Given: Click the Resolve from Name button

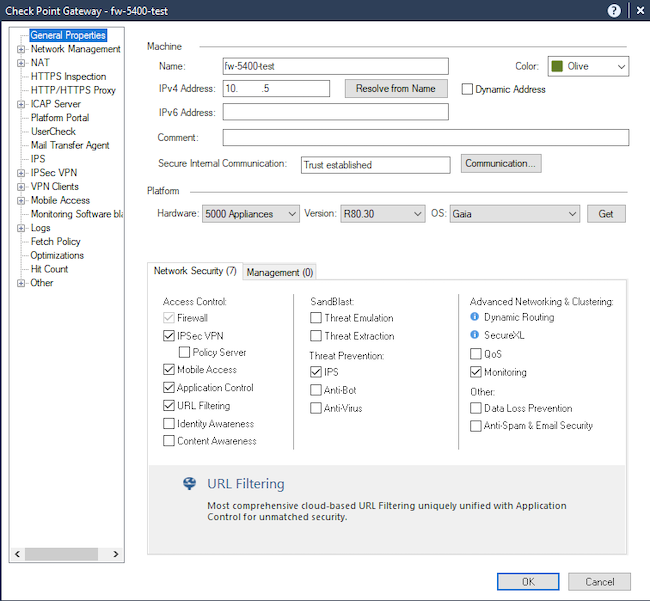Looking at the screenshot, I should coord(396,89).
